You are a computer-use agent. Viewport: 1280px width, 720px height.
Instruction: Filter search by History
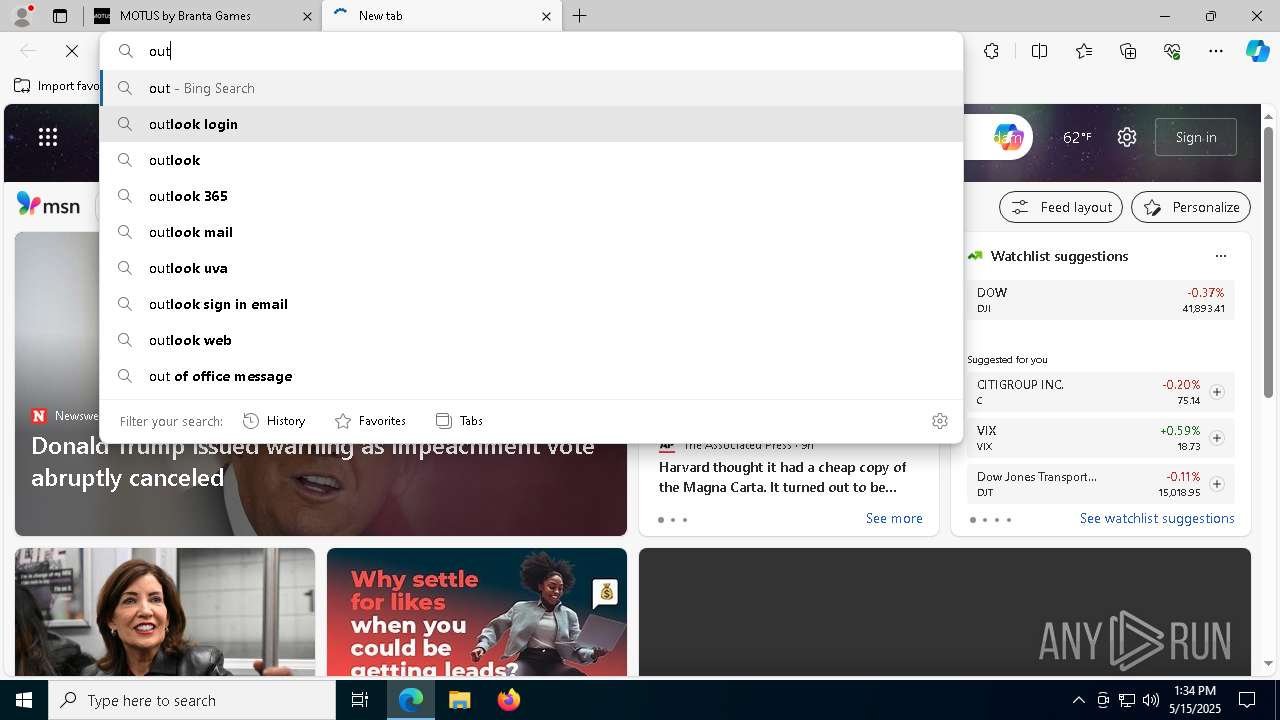274,421
